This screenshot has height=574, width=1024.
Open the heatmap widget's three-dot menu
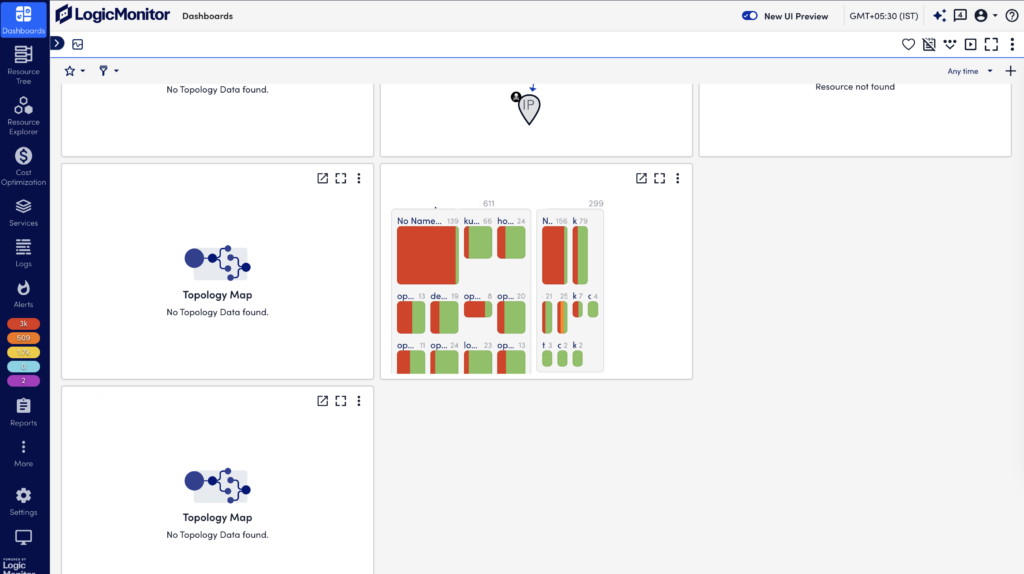click(x=678, y=178)
